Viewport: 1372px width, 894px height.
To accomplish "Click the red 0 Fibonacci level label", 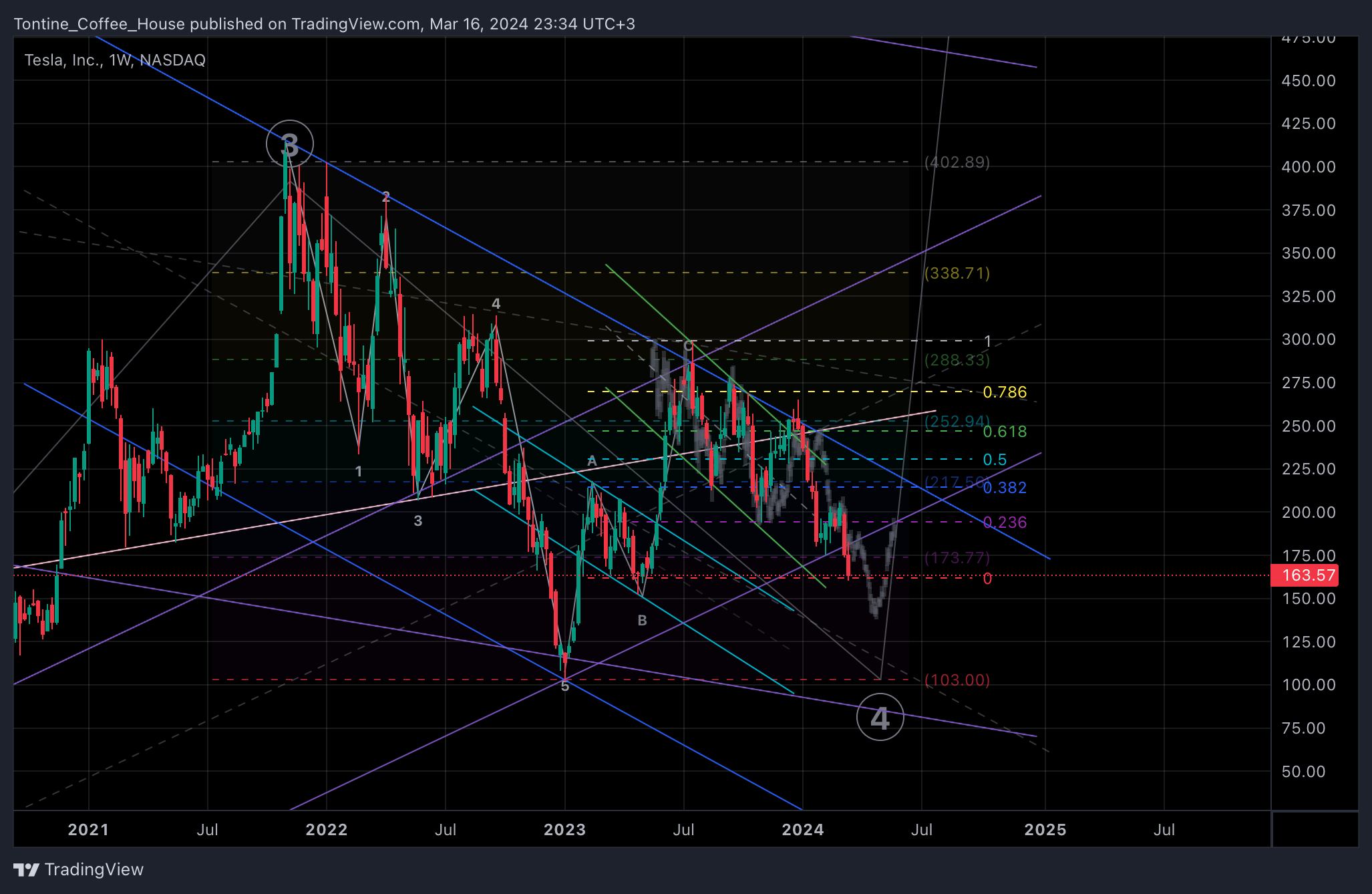I will coord(987,579).
